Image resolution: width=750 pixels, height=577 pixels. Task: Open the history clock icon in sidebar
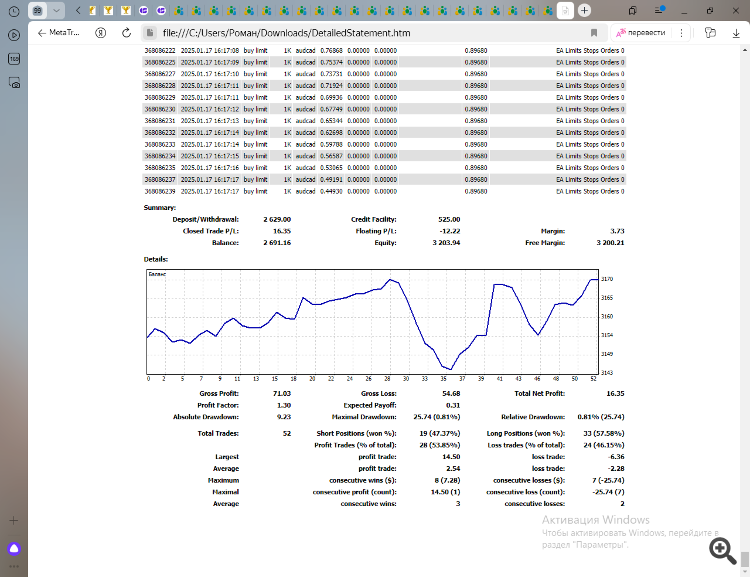(x=14, y=11)
